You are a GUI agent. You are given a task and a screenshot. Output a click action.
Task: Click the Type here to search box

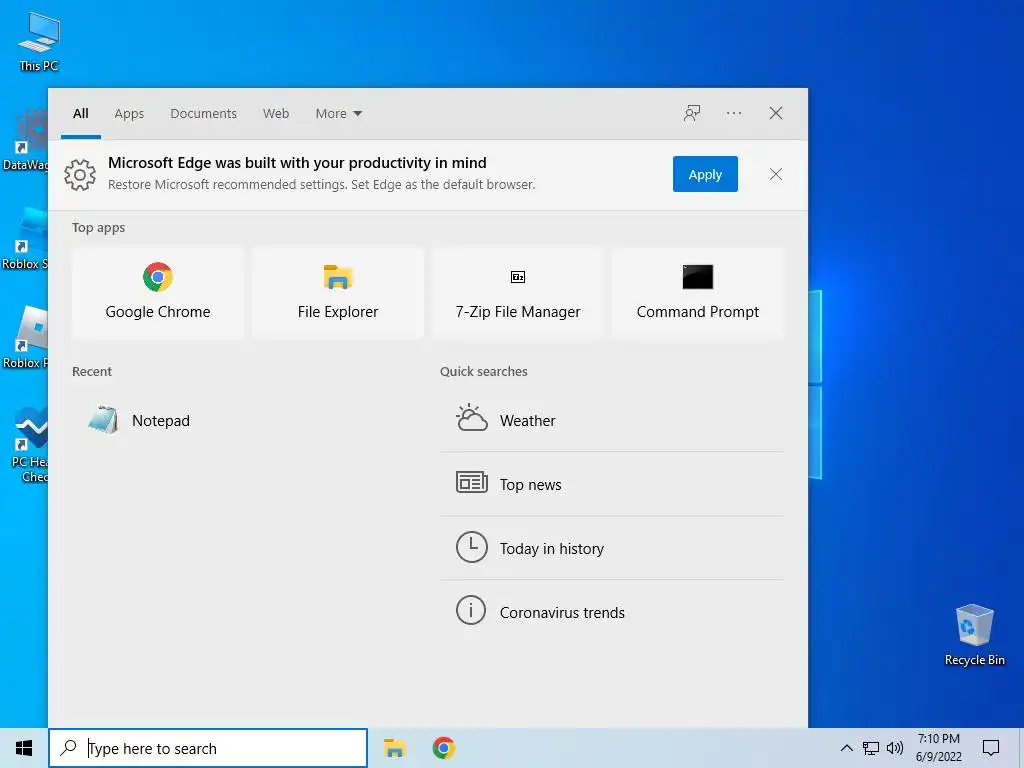click(x=208, y=748)
